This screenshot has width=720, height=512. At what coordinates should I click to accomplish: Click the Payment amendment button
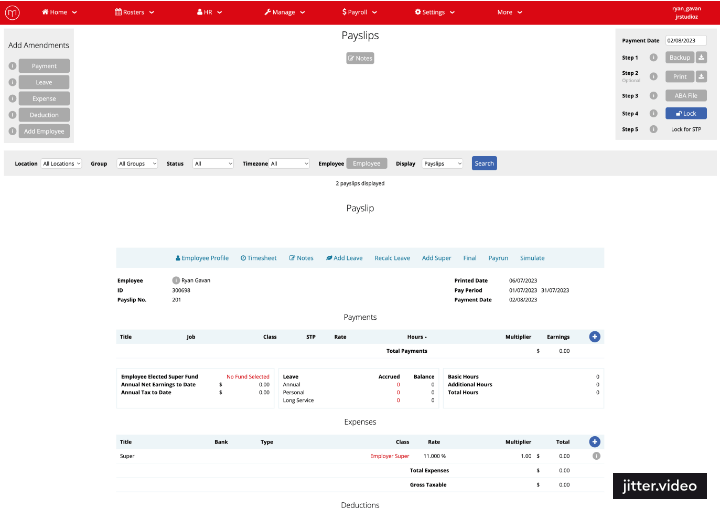pyautogui.click(x=44, y=66)
